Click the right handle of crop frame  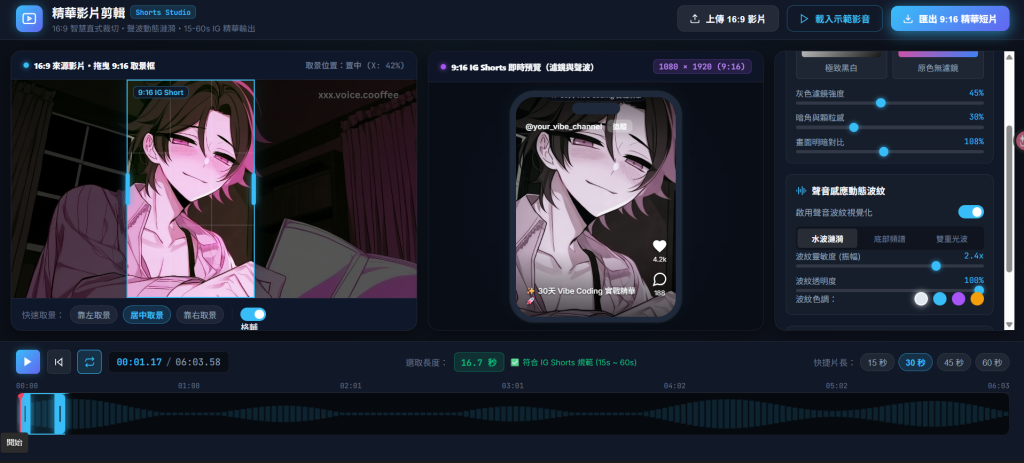[x=253, y=189]
